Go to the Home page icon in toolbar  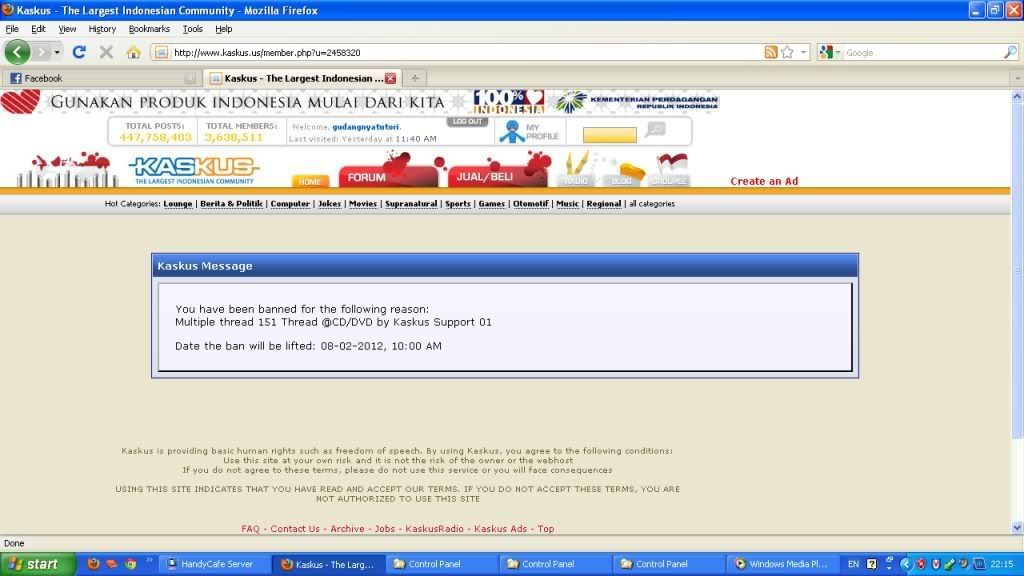pyautogui.click(x=133, y=52)
